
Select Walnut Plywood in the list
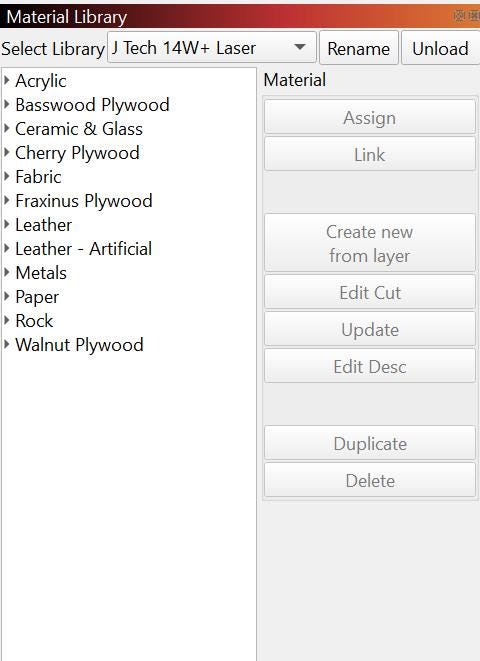pos(79,345)
